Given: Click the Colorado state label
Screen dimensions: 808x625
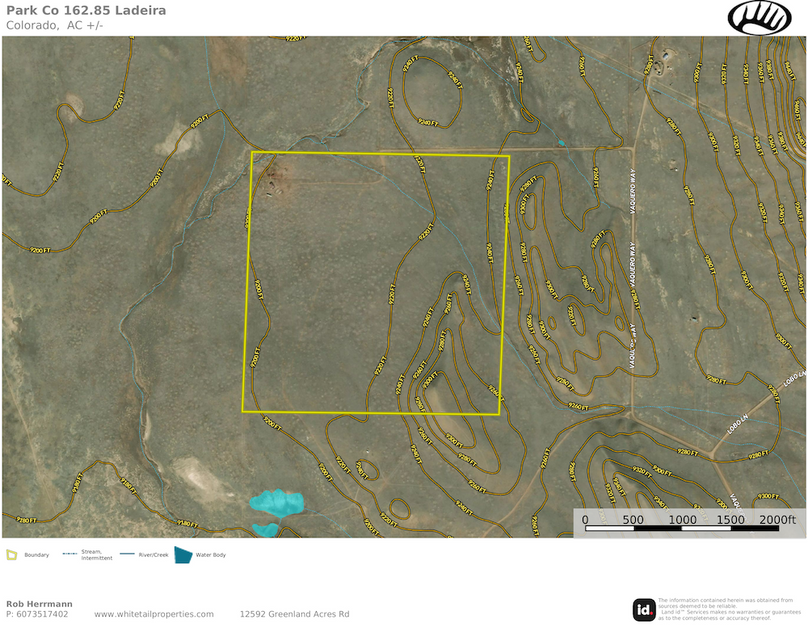Looking at the screenshot, I should click(x=33, y=25).
